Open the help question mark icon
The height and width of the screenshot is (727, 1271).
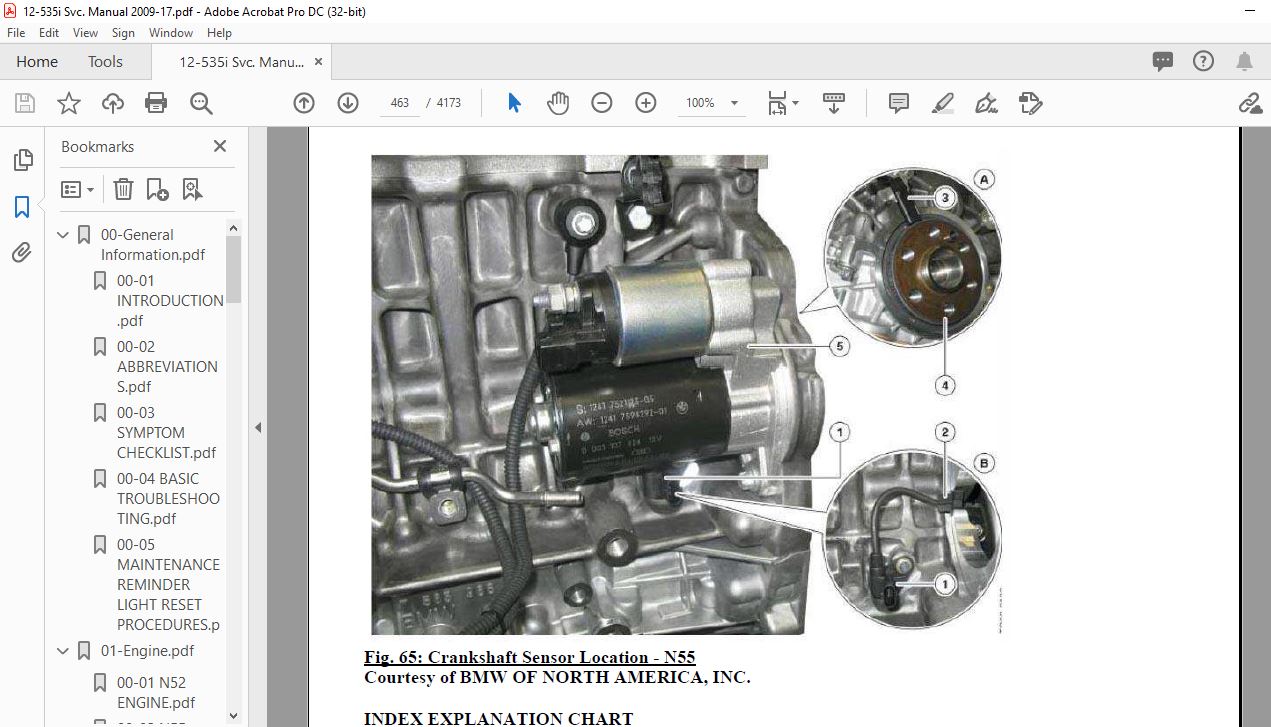tap(1203, 62)
